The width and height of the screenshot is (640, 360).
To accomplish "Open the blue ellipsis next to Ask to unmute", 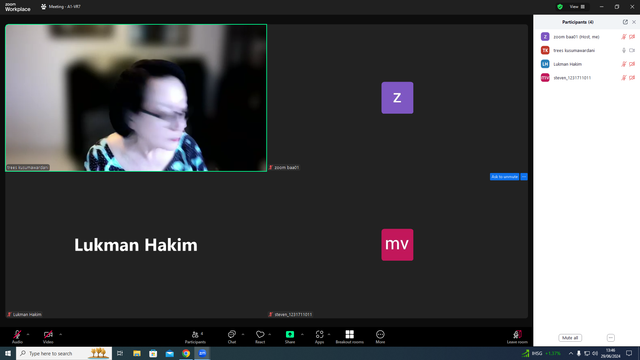I will [x=524, y=177].
